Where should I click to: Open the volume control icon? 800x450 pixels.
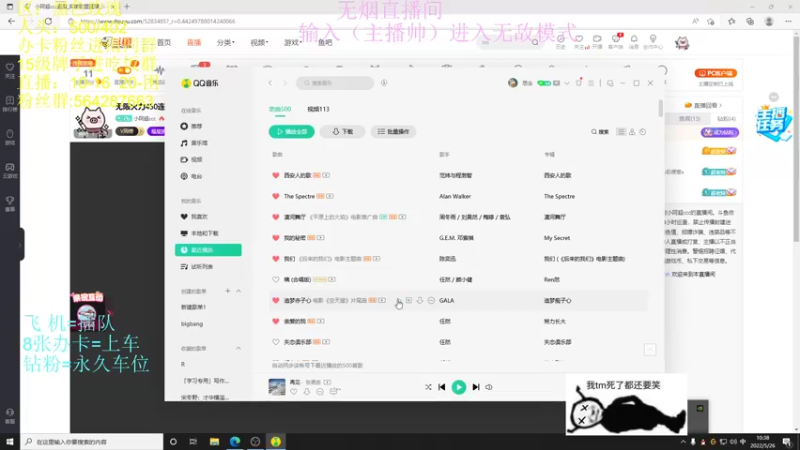tap(489, 387)
